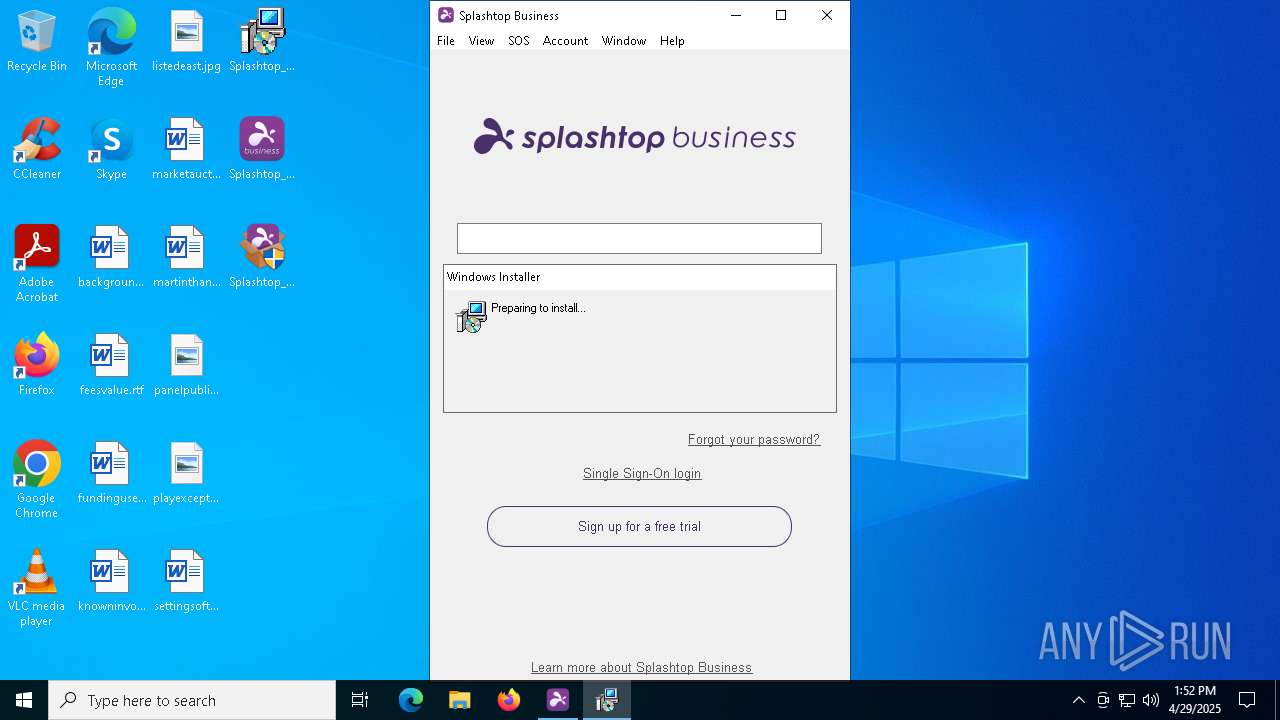Select the Splashtop installer icon in top row
This screenshot has height=720, width=1280.
coord(262,42)
